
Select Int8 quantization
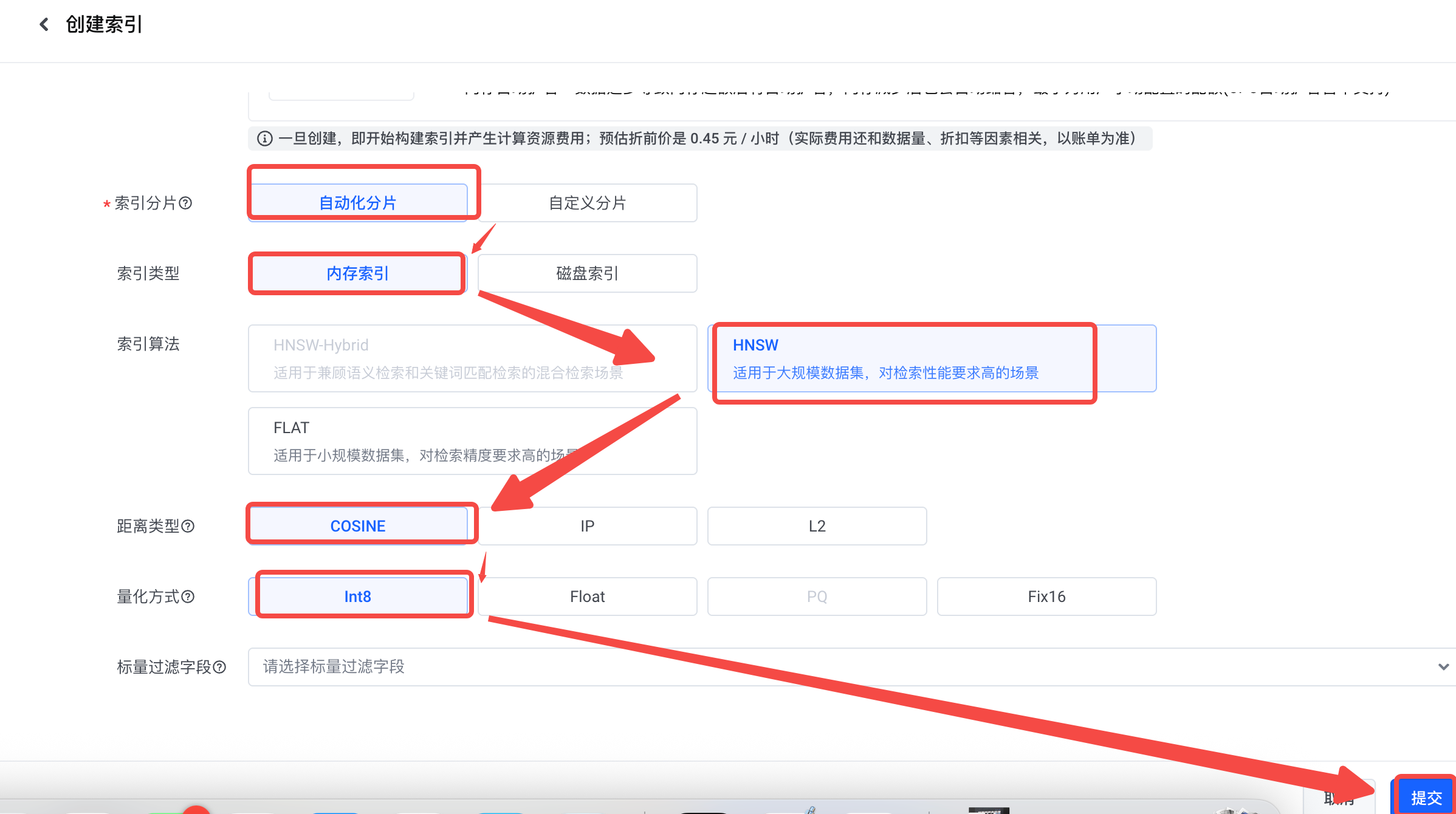pos(358,597)
